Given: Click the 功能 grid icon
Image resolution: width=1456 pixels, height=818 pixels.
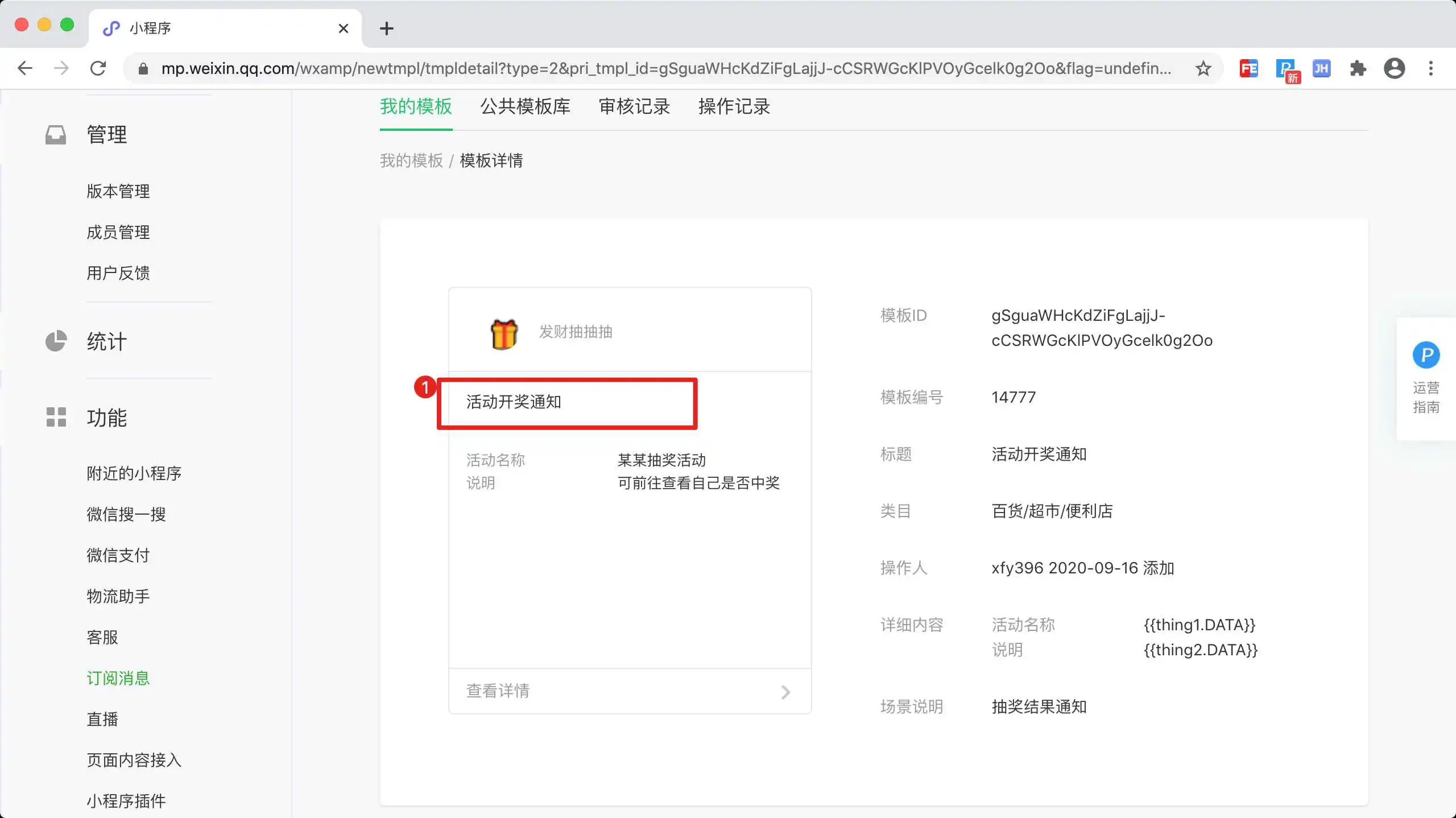Looking at the screenshot, I should (56, 417).
